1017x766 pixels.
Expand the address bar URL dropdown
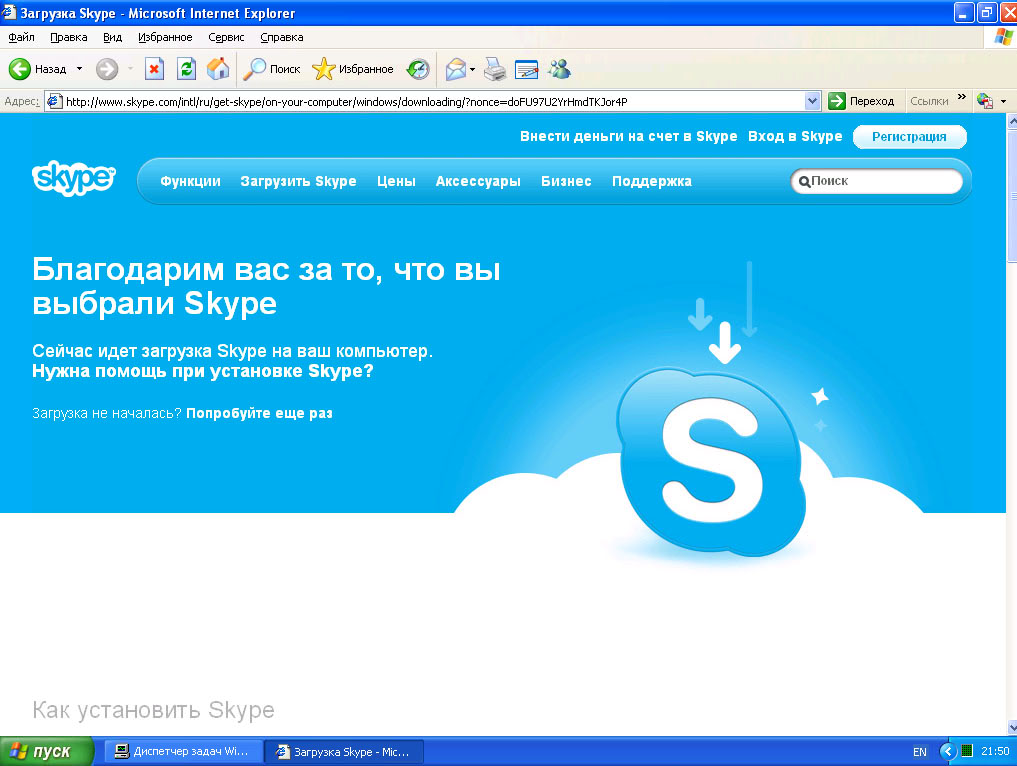(812, 101)
